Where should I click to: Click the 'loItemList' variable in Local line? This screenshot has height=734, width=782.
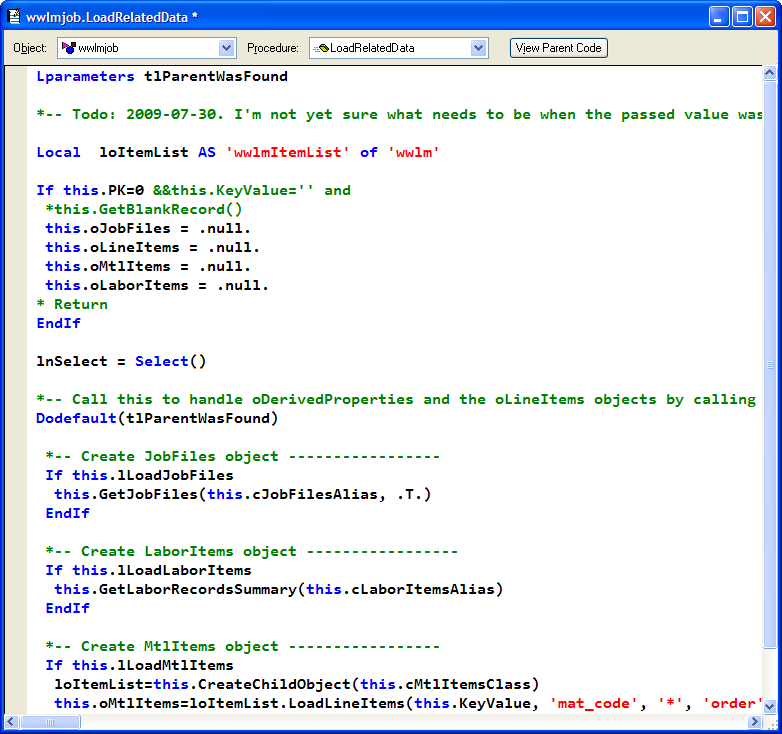tap(144, 153)
